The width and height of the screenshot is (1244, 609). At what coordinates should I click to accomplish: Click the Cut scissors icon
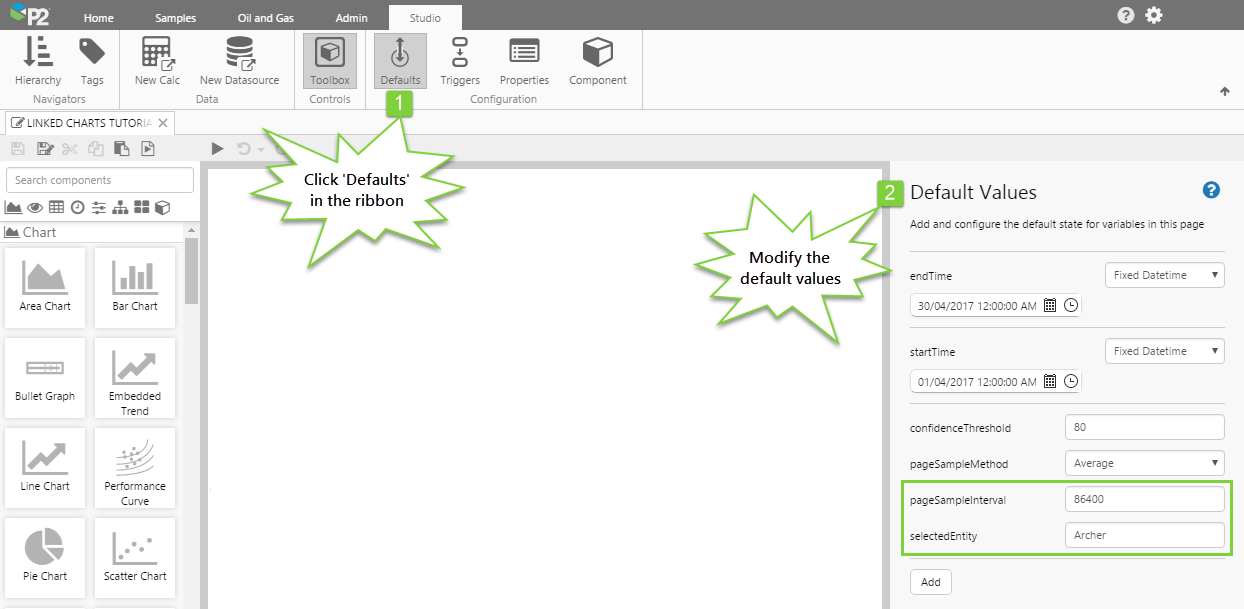click(70, 149)
